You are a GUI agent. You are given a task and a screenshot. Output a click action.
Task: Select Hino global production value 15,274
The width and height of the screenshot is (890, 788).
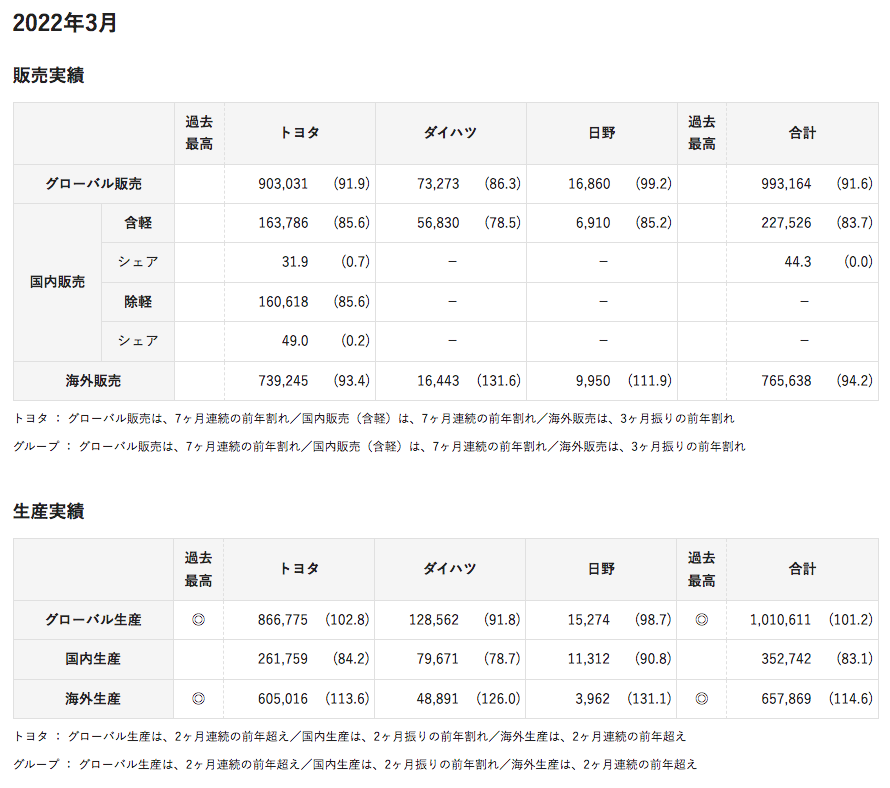(589, 620)
